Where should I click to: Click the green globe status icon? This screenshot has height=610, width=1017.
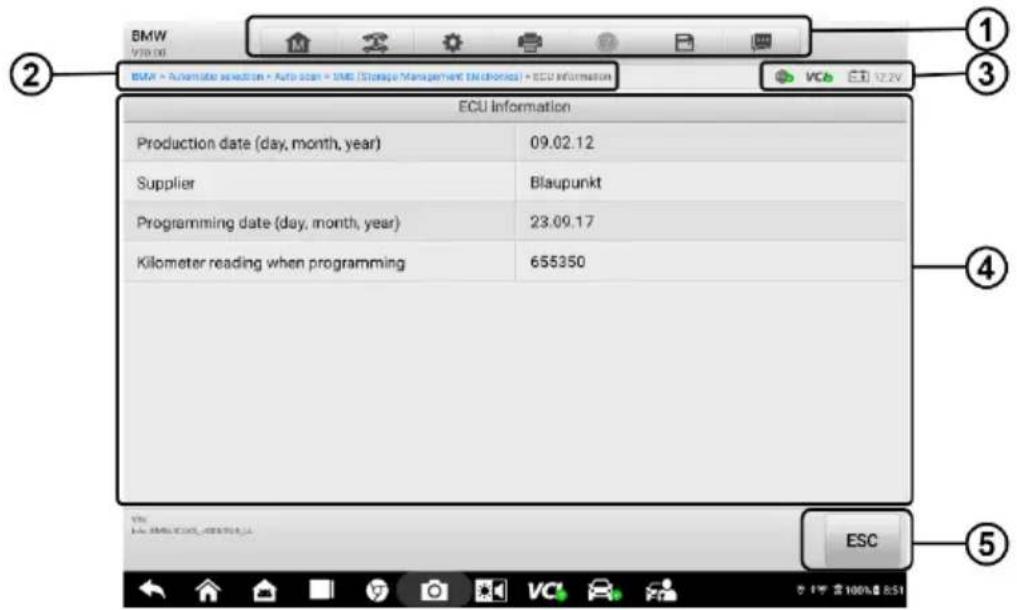tap(784, 77)
